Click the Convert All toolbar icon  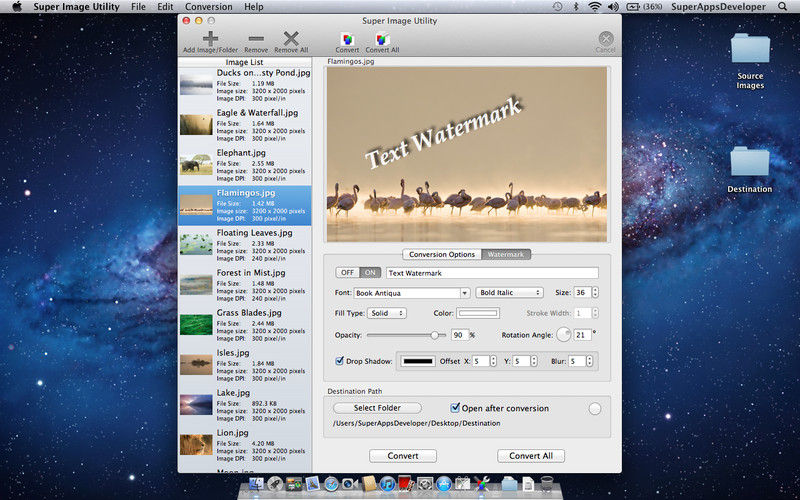382,39
